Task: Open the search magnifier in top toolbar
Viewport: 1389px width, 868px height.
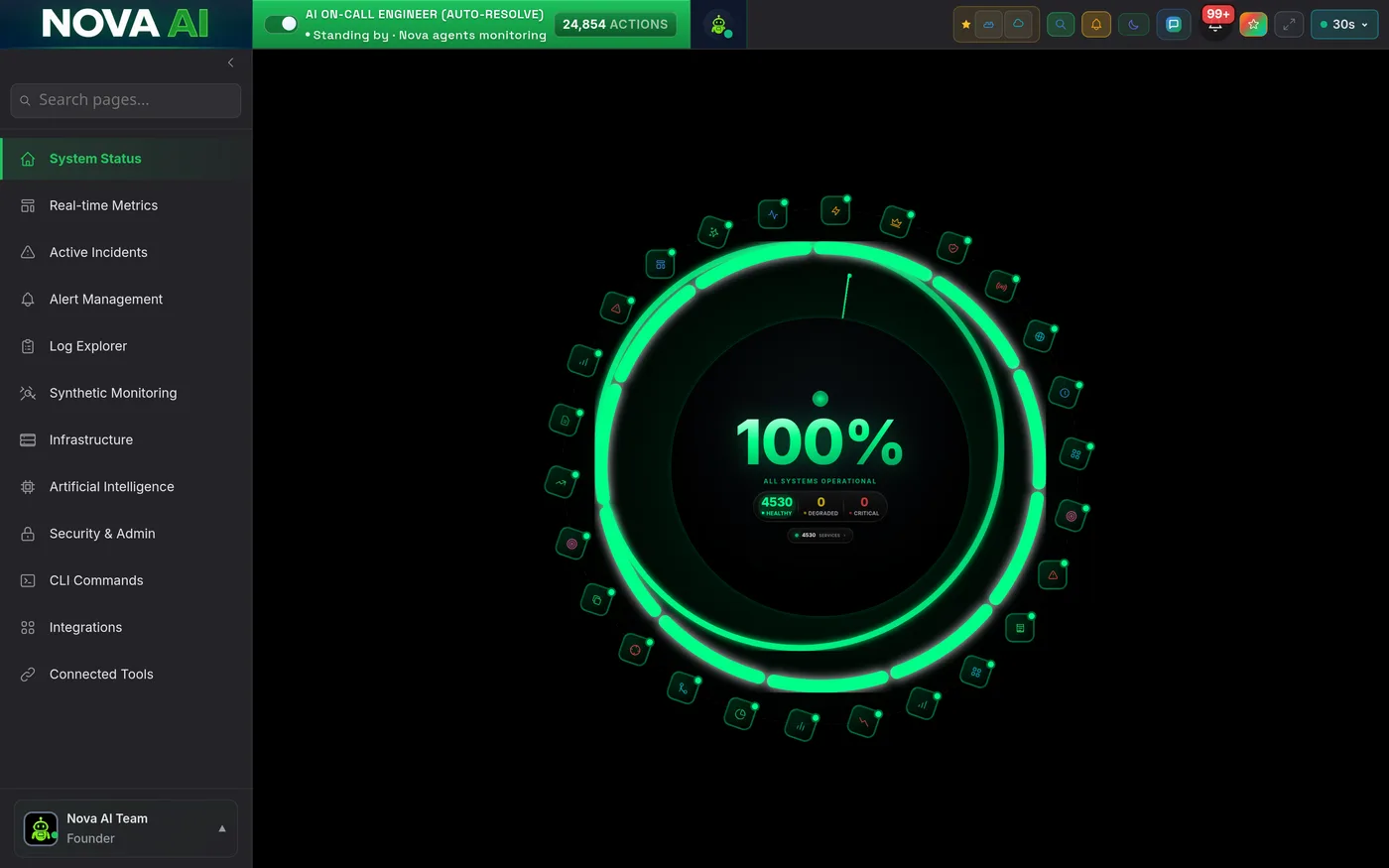Action: point(1061,25)
